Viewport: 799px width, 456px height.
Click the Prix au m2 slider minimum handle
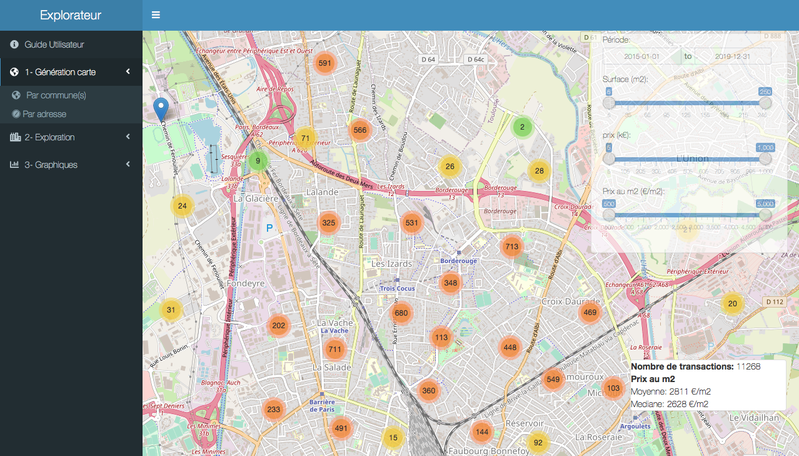click(609, 215)
